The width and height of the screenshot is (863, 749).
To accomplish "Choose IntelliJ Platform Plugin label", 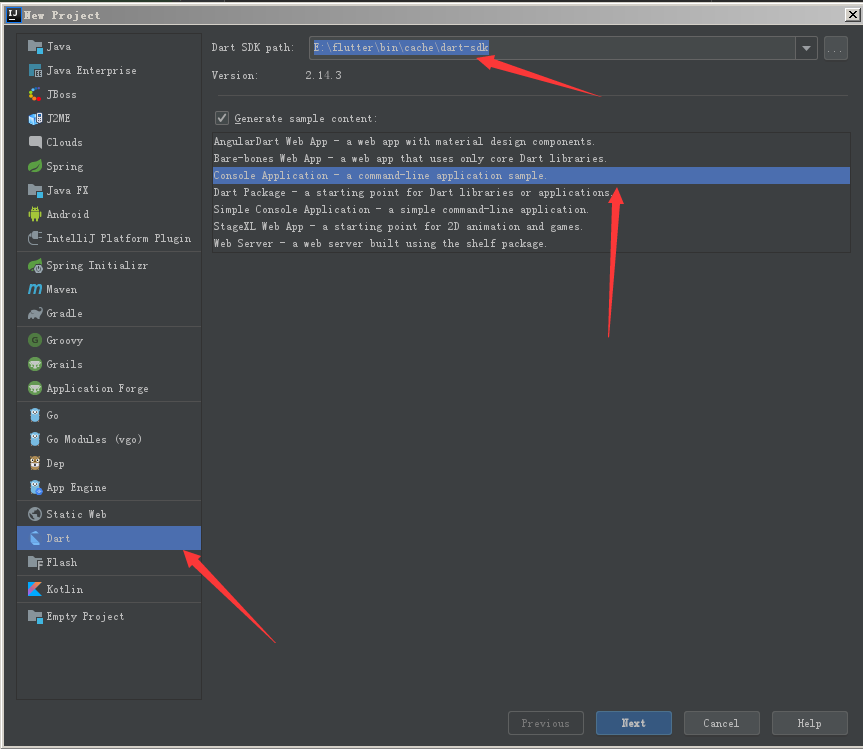I will point(119,238).
